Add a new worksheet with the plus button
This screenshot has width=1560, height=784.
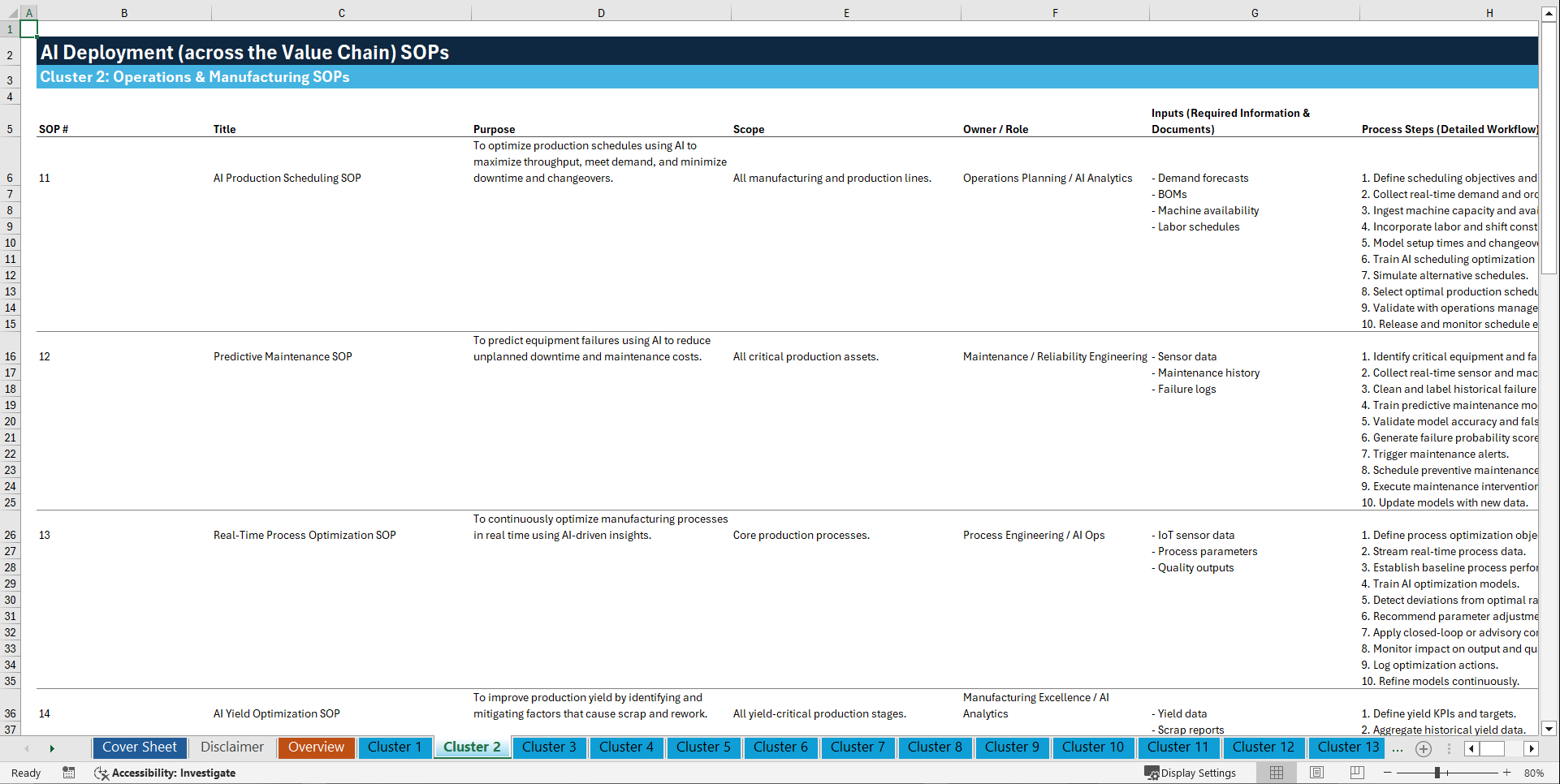1423,748
